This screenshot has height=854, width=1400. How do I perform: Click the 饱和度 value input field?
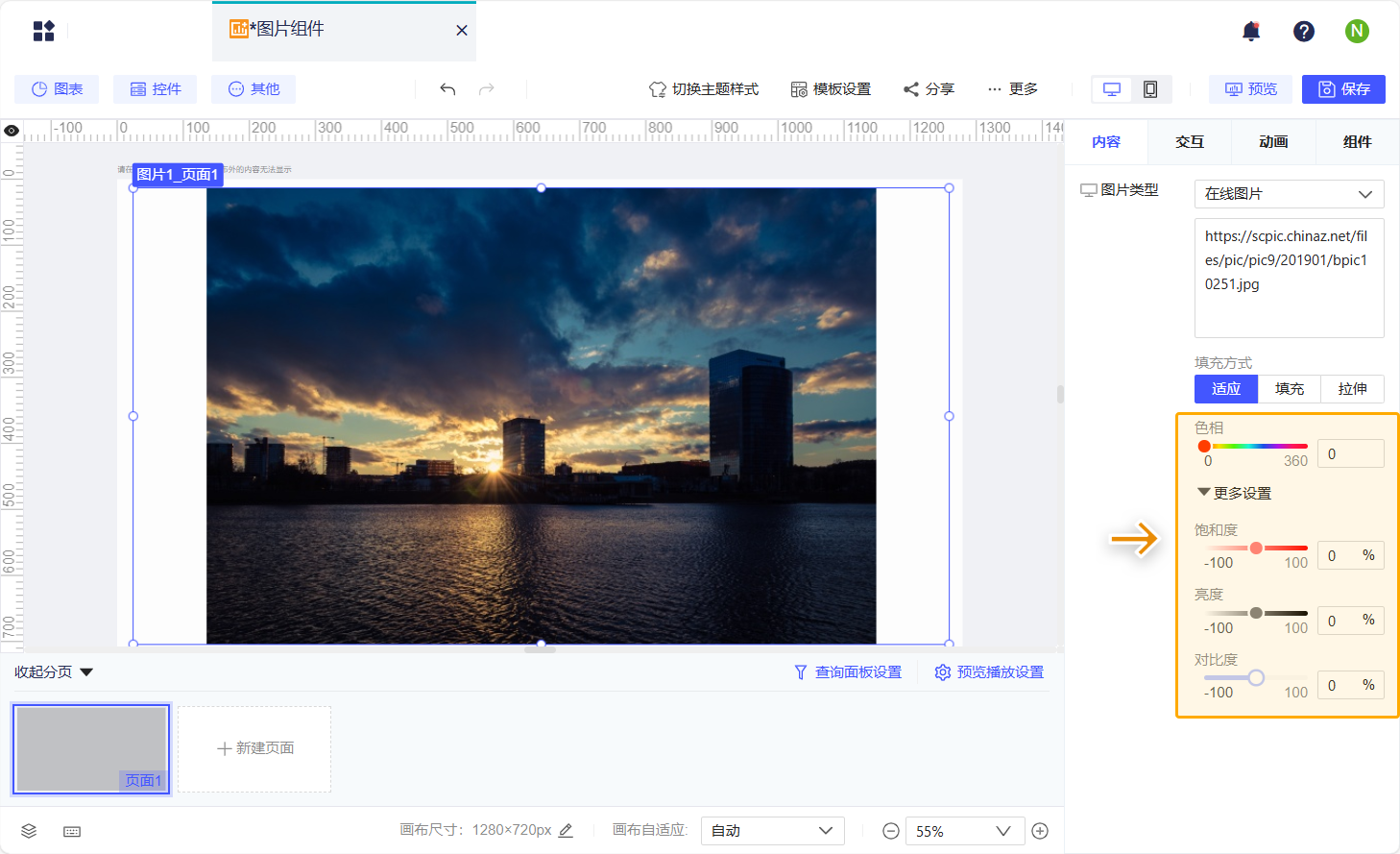pos(1350,555)
